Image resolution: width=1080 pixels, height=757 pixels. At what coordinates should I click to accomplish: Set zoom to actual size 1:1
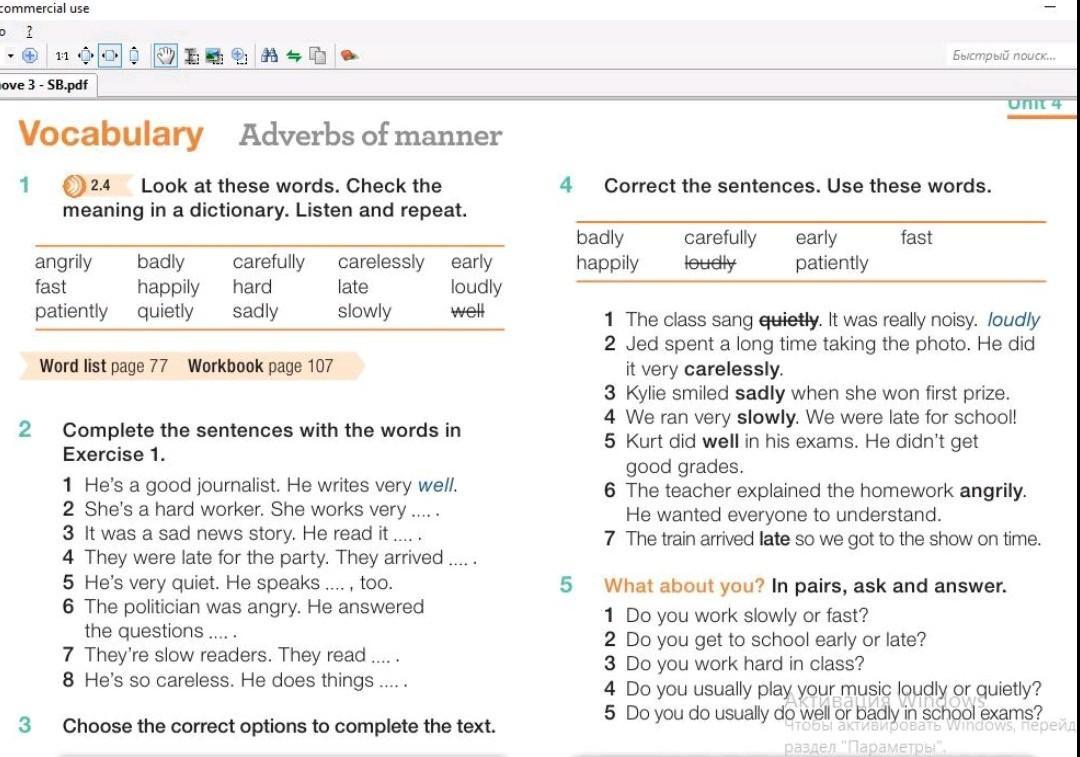coord(62,56)
